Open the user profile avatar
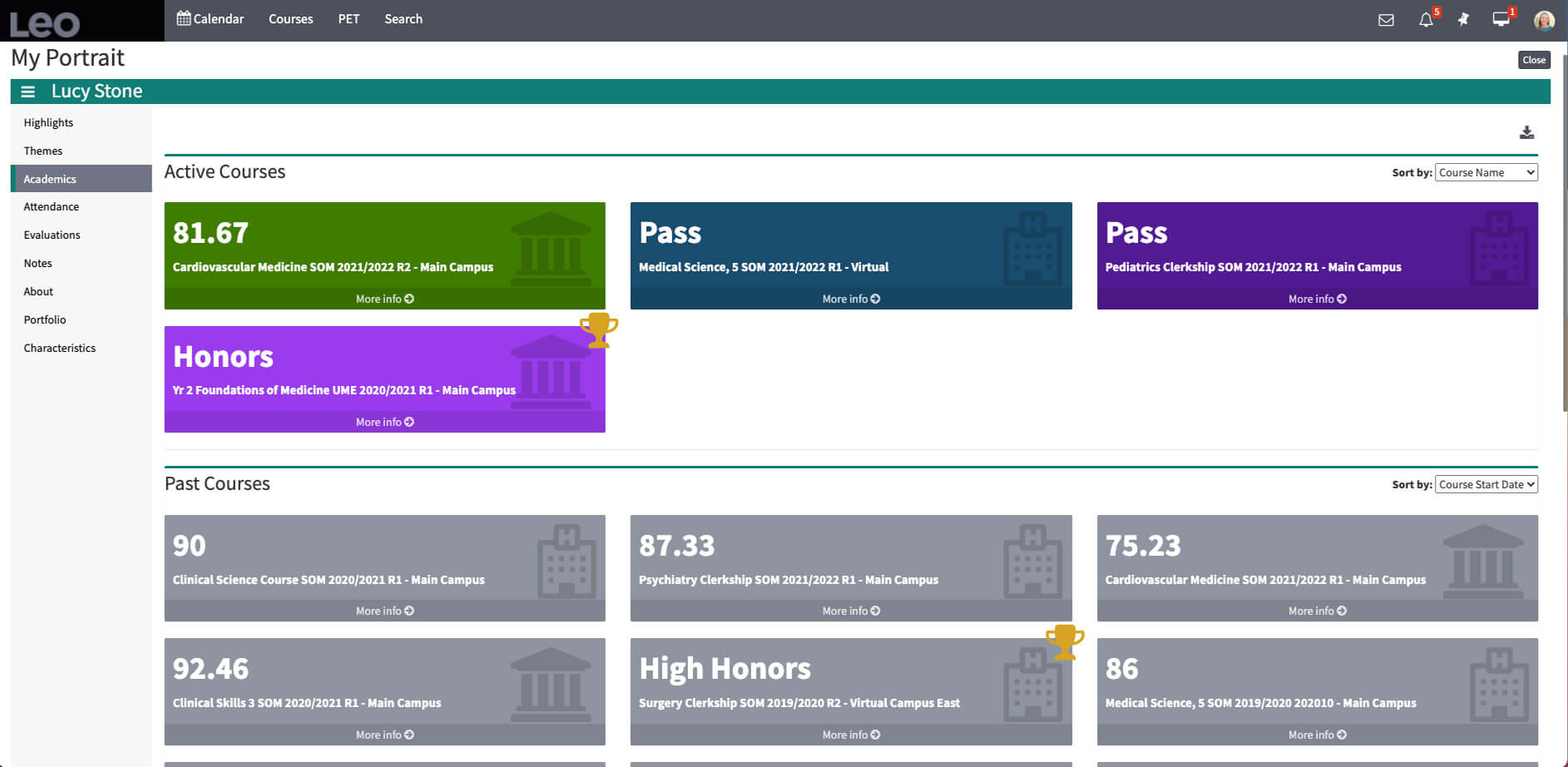The height and width of the screenshot is (767, 1568). click(1544, 20)
